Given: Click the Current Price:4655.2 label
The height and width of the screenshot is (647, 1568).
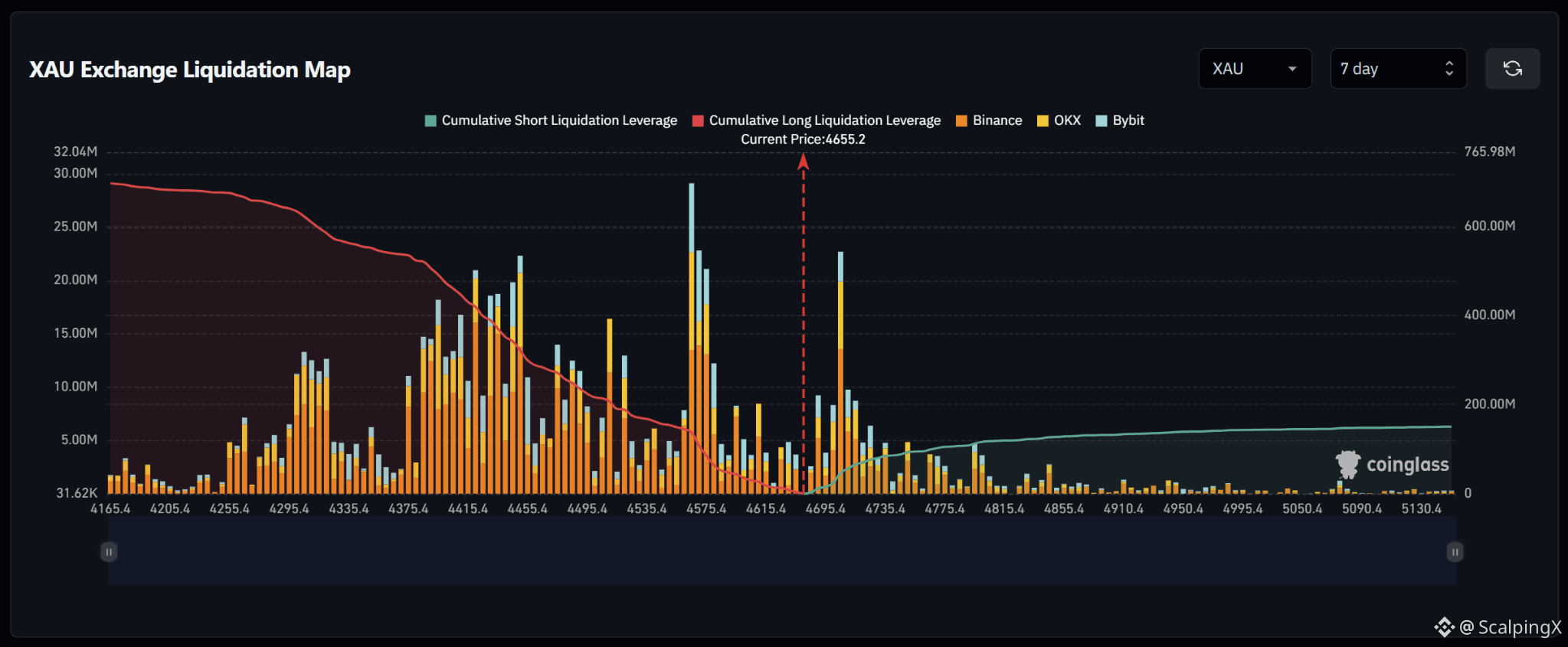Looking at the screenshot, I should point(803,139).
